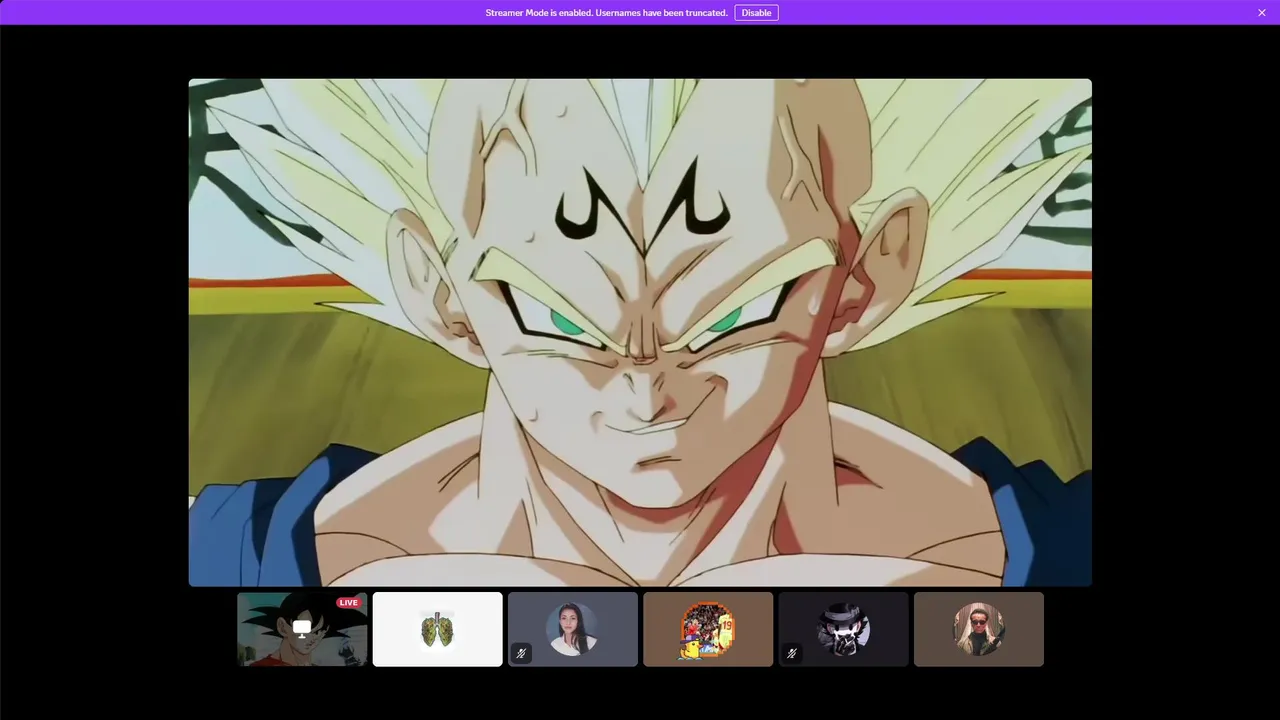The height and width of the screenshot is (720, 1280).
Task: Select dark tile with masked hat avatar
Action: click(x=843, y=629)
